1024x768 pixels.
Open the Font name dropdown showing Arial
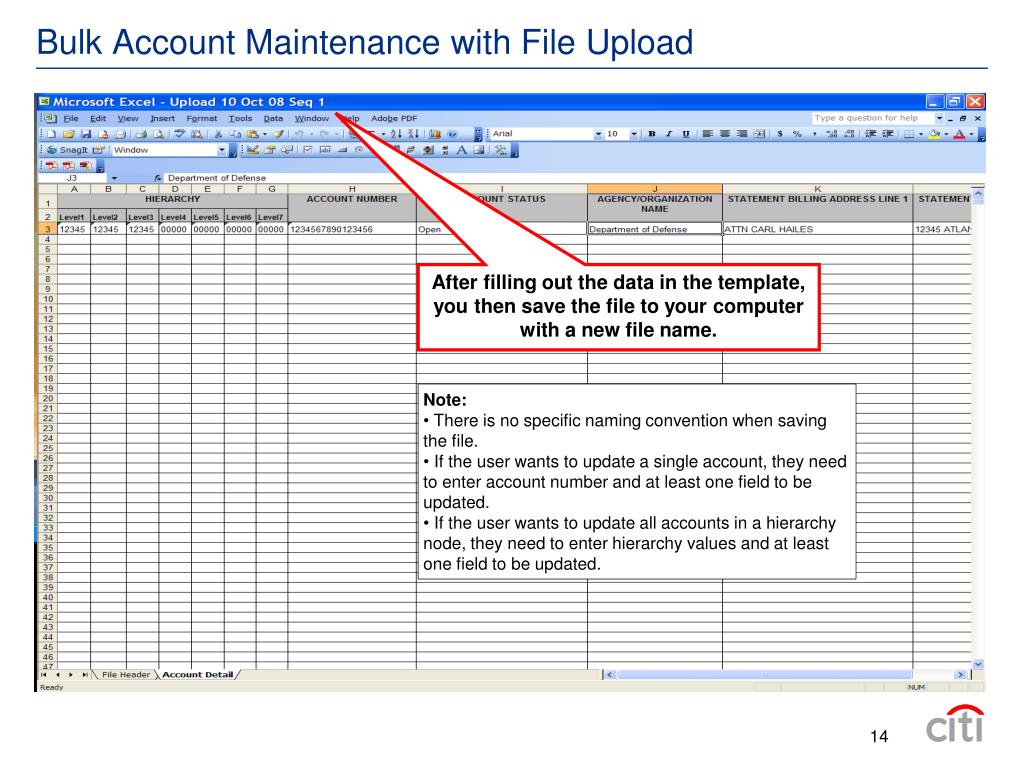pyautogui.click(x=598, y=134)
